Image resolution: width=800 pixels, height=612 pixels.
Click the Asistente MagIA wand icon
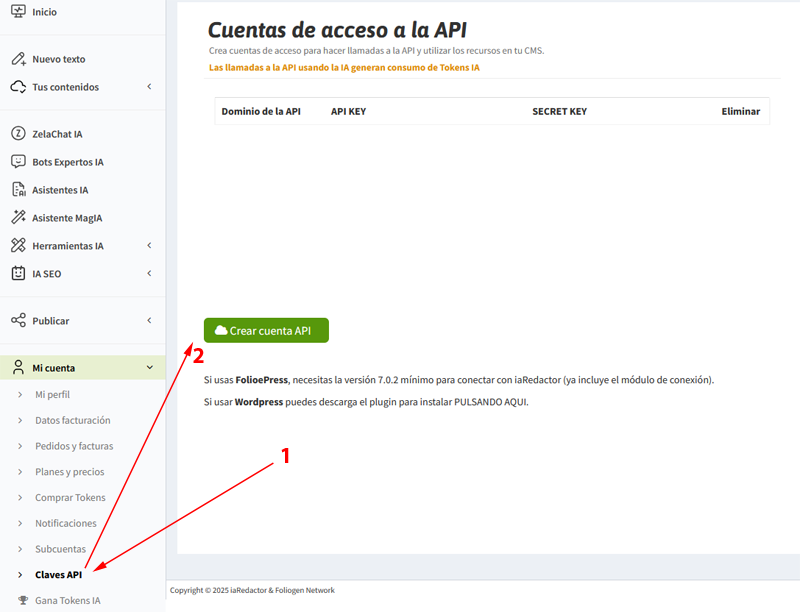(x=18, y=217)
